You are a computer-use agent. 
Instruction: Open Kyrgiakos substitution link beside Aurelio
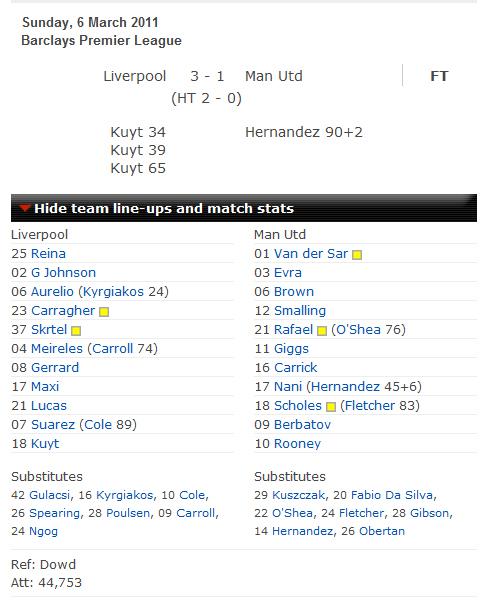pyautogui.click(x=113, y=292)
